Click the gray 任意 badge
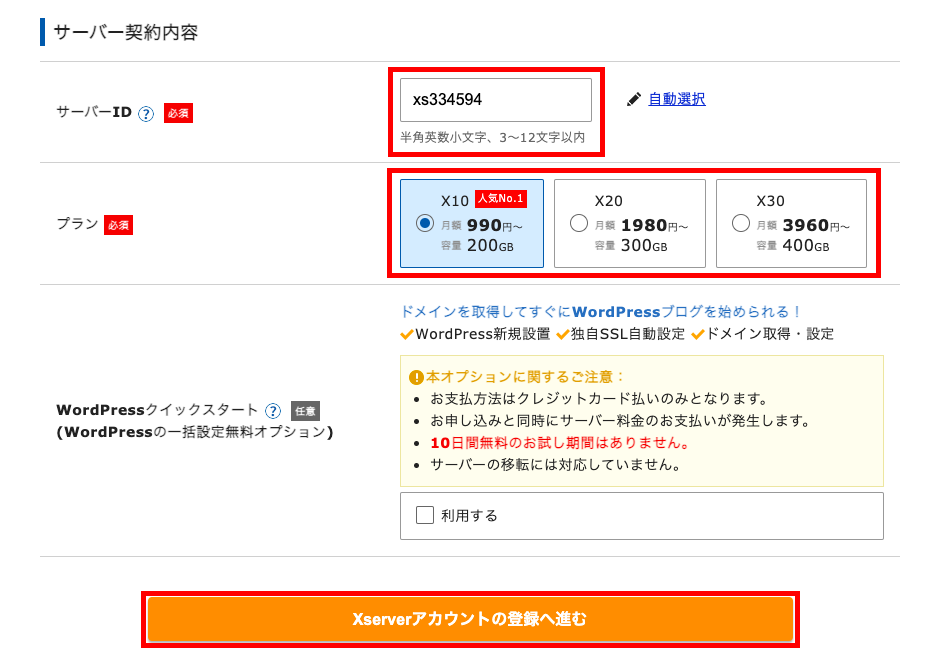 tap(305, 410)
